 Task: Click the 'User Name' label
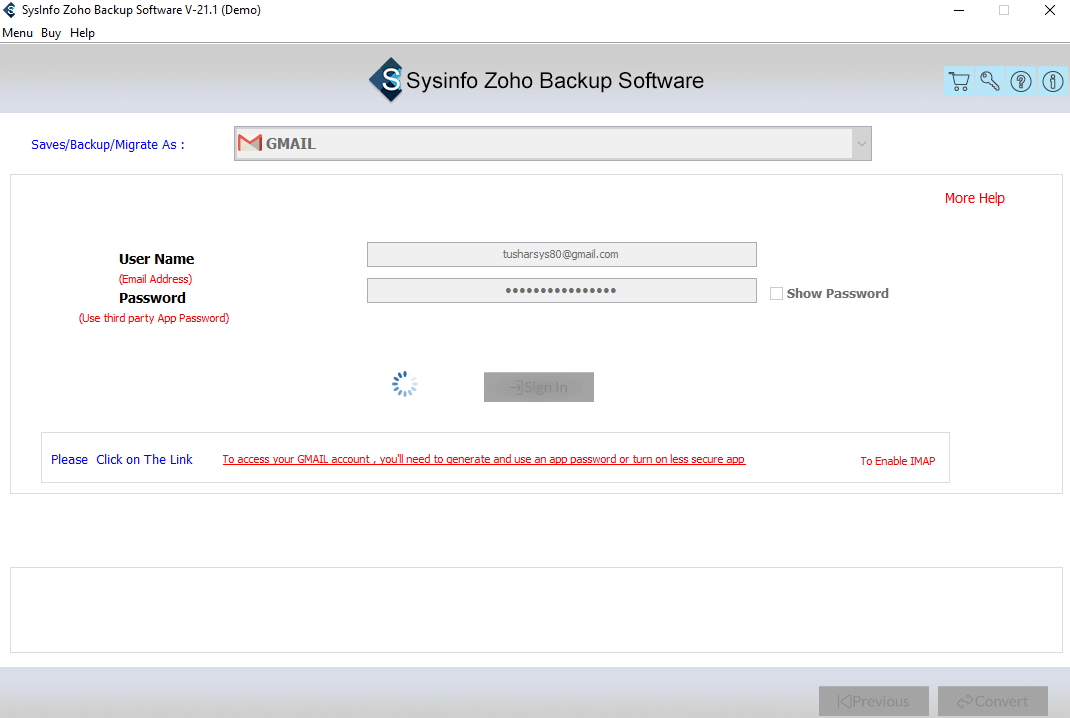[x=156, y=259]
